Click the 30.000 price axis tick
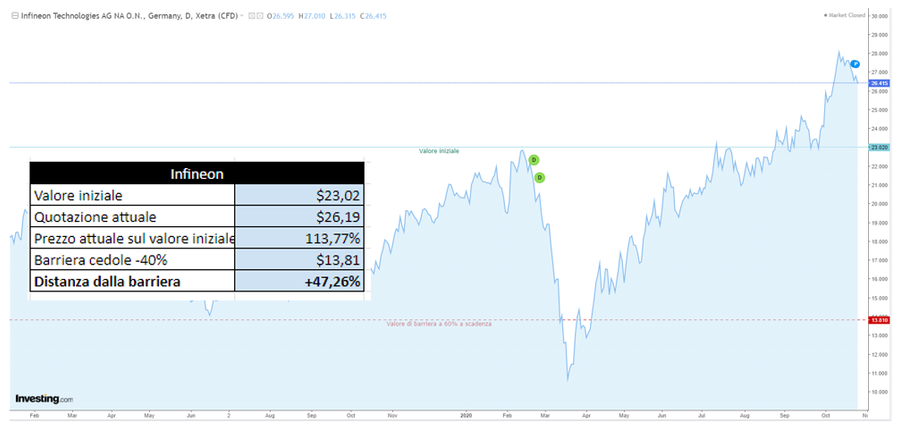The width and height of the screenshot is (900, 431). click(x=879, y=16)
